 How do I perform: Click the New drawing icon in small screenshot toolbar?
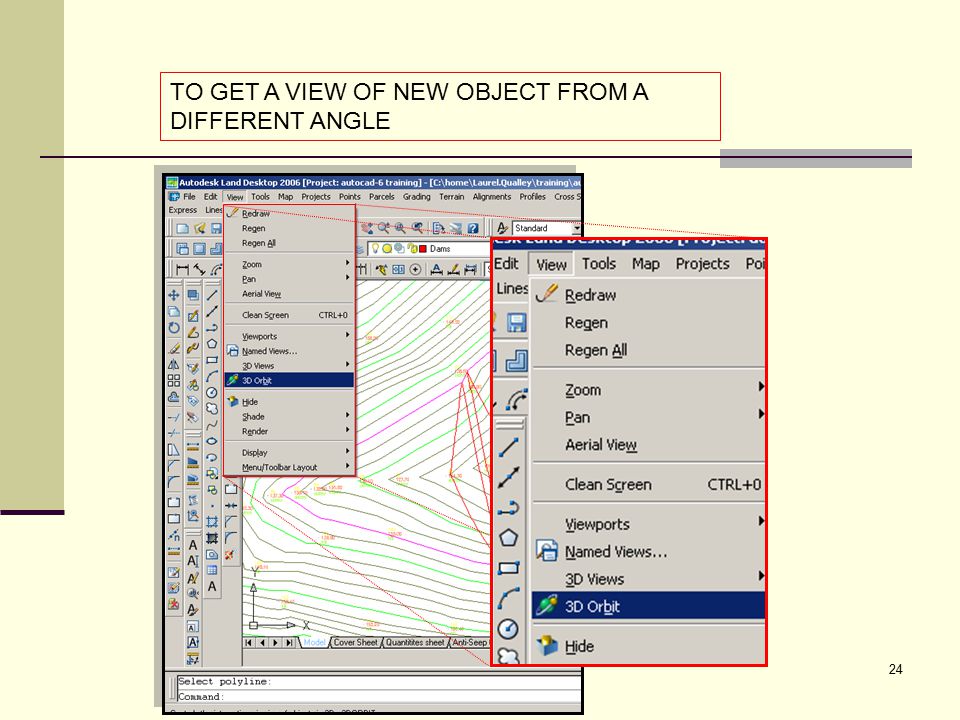pos(182,228)
